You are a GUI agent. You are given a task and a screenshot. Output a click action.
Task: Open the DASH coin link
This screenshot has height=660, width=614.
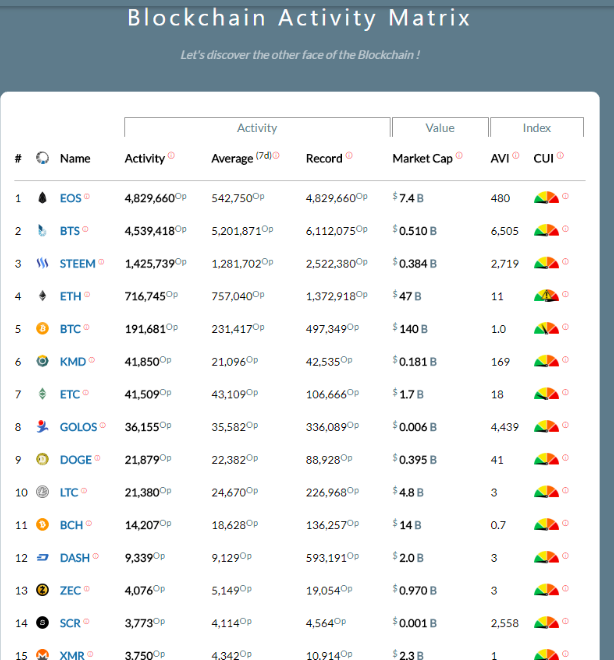[75, 558]
